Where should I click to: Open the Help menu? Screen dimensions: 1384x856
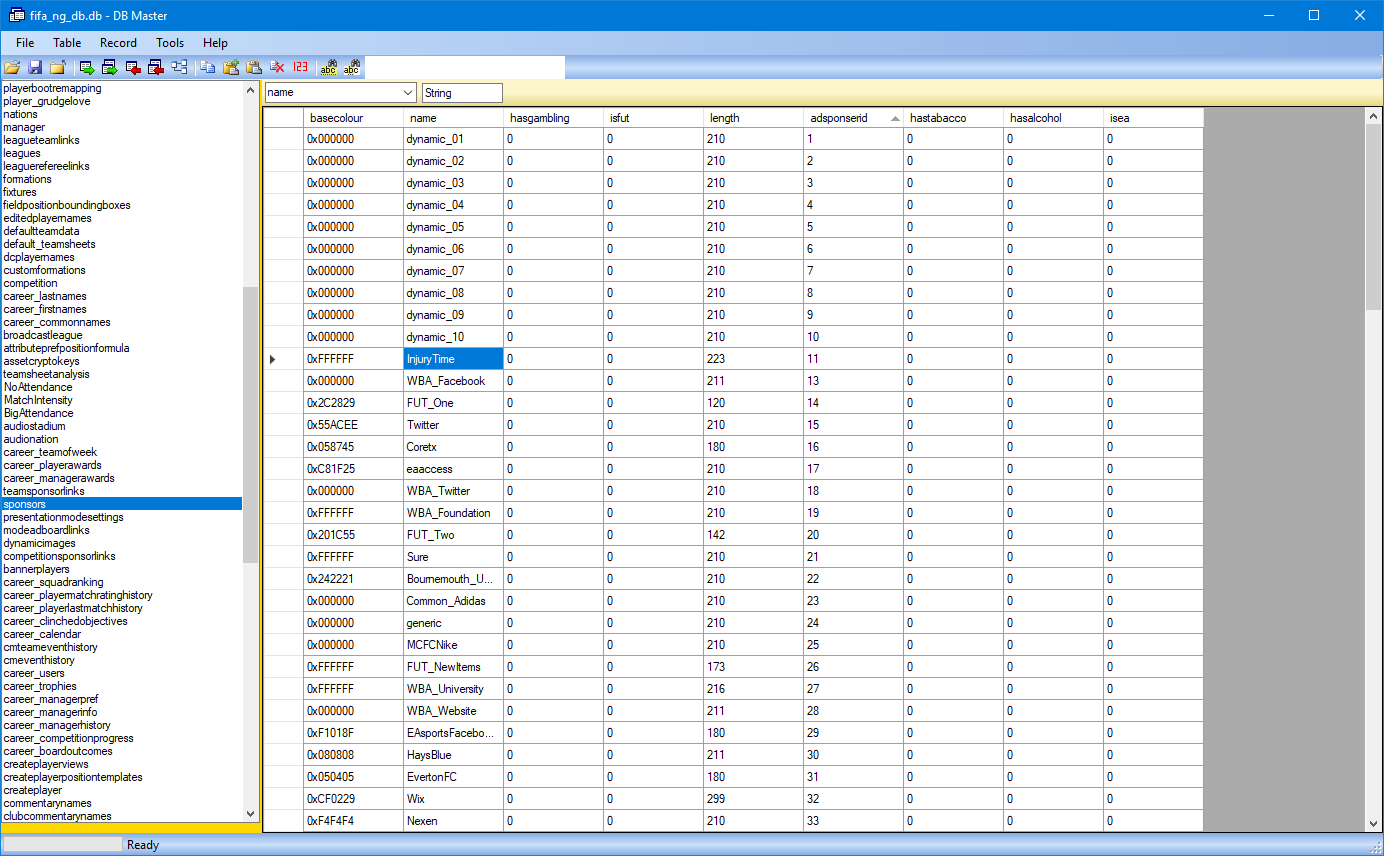215,43
